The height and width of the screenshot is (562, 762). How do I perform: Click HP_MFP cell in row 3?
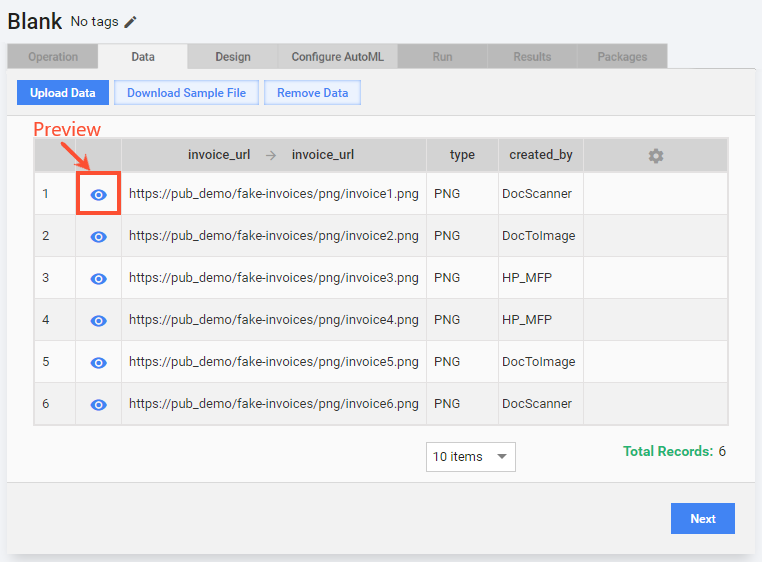[x=540, y=278]
